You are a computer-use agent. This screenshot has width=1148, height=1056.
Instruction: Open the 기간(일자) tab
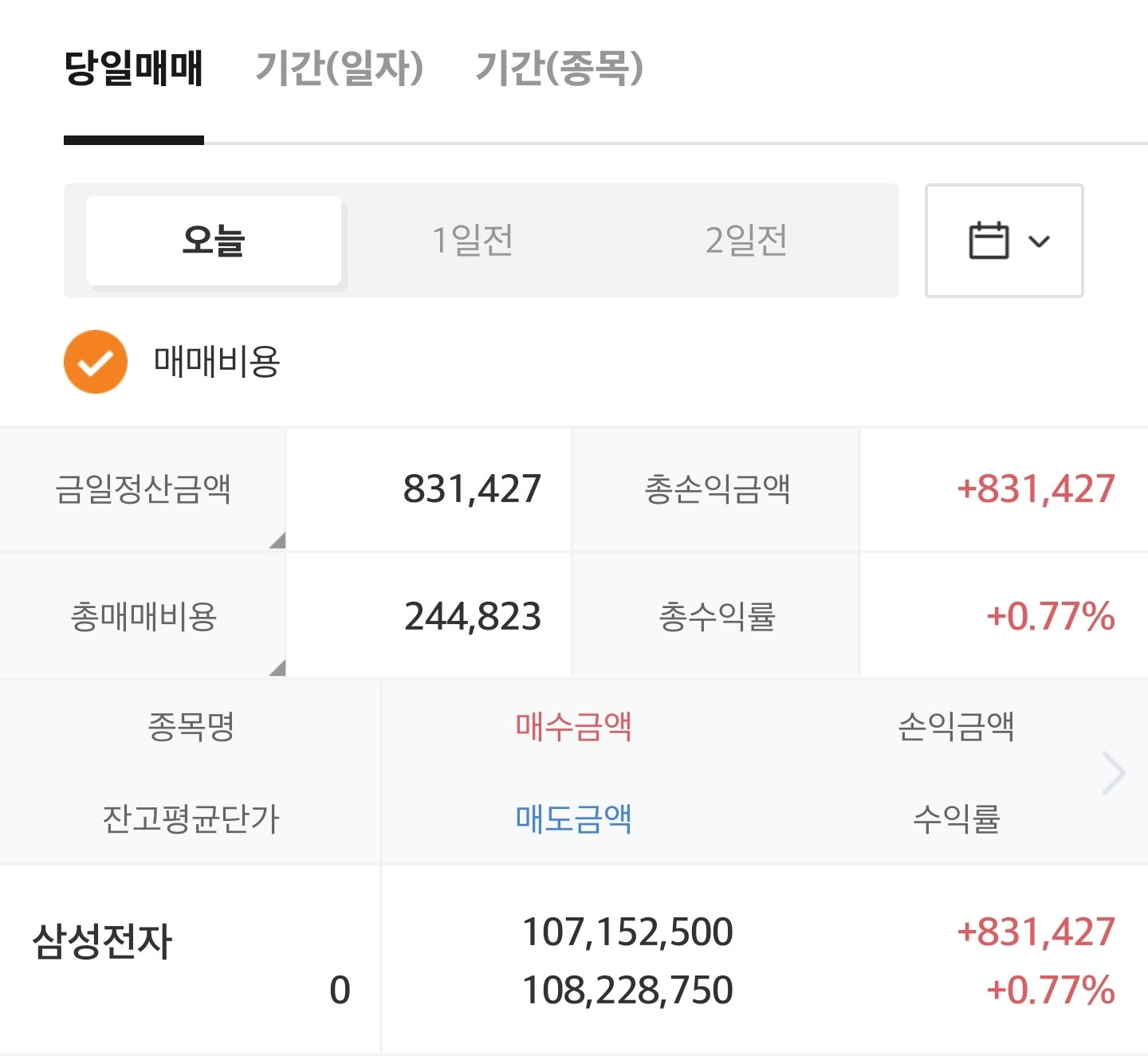coord(339,69)
